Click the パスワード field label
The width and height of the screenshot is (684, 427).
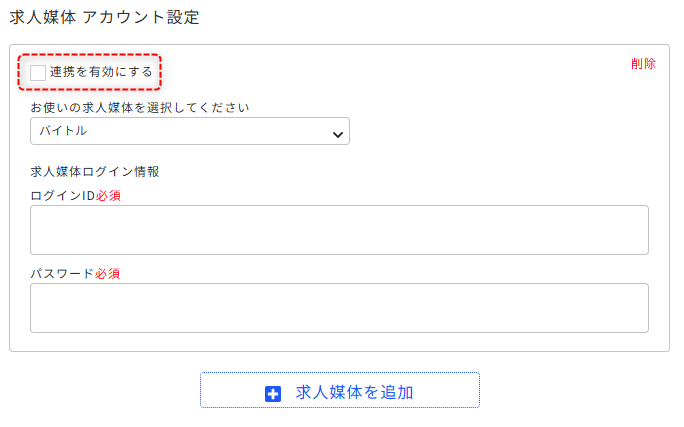(x=62, y=272)
